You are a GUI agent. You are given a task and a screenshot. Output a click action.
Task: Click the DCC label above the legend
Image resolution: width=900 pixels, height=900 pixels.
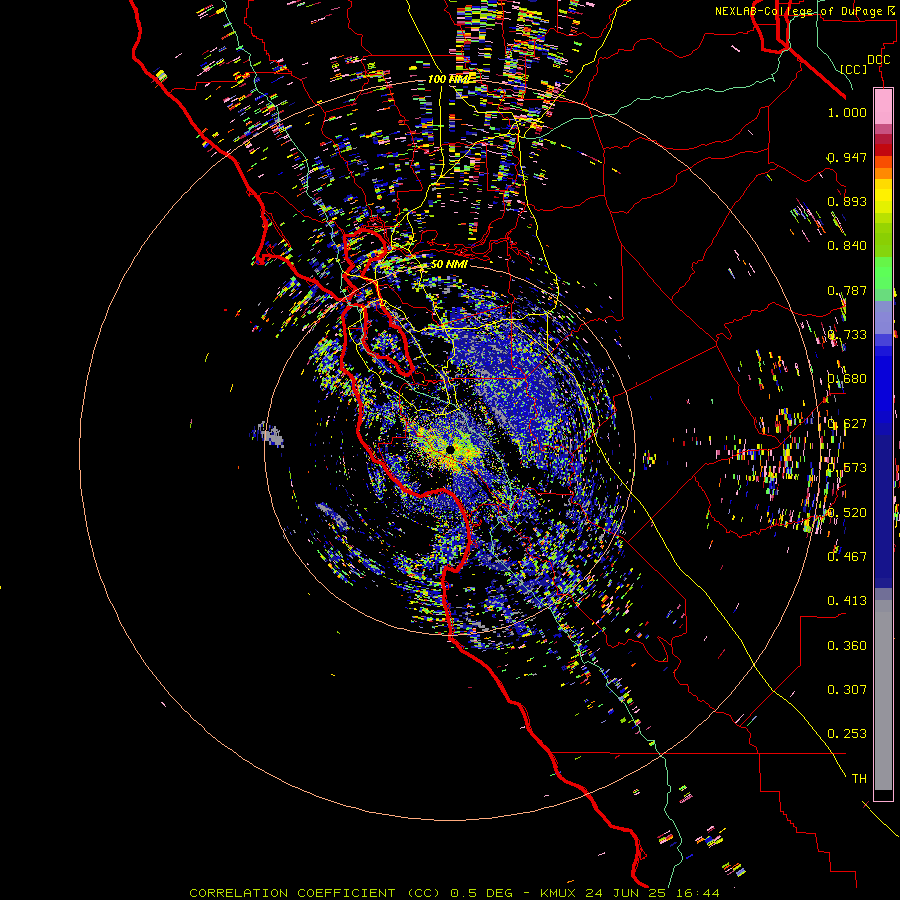(878, 60)
